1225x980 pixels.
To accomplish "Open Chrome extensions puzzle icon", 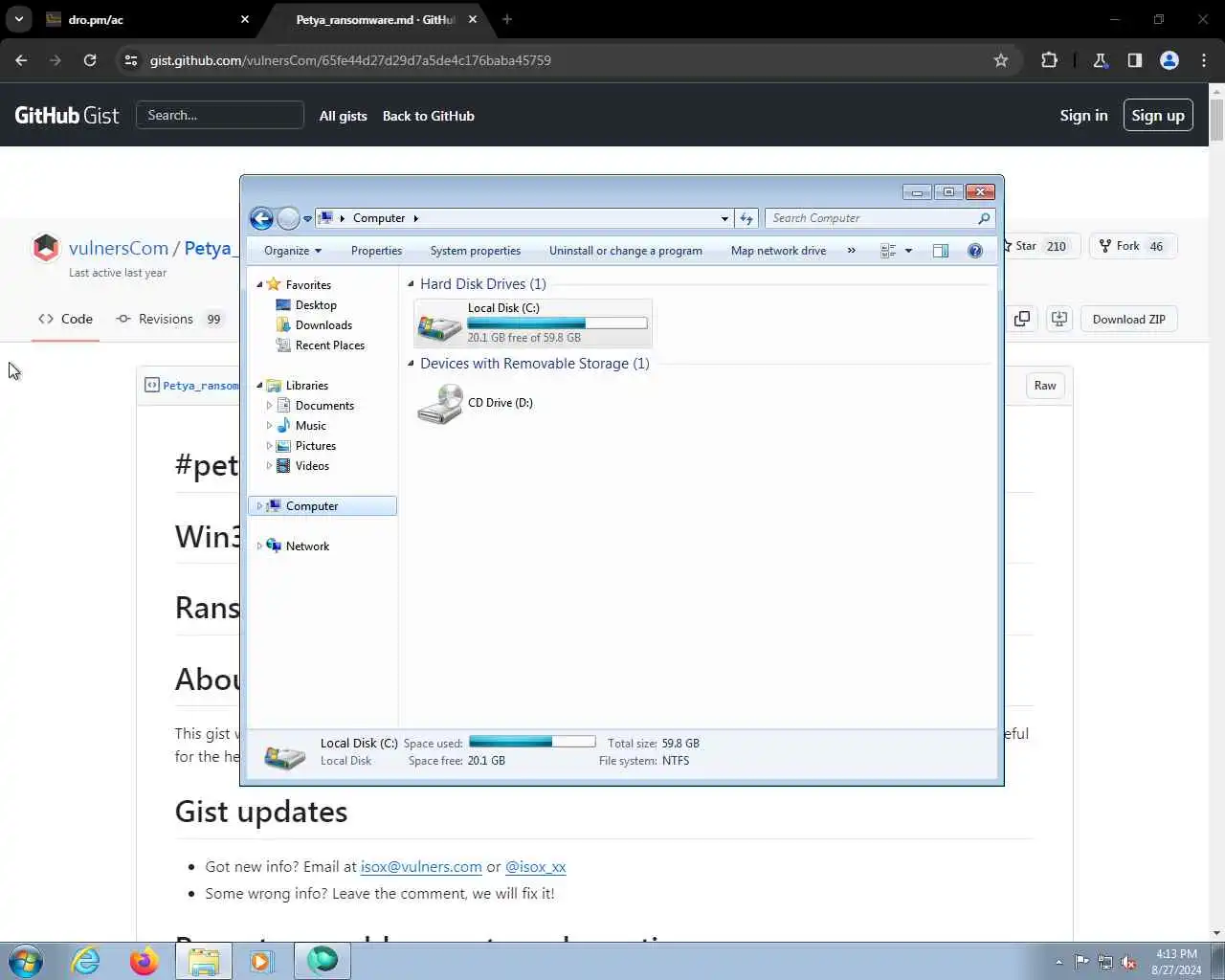I will [1049, 60].
